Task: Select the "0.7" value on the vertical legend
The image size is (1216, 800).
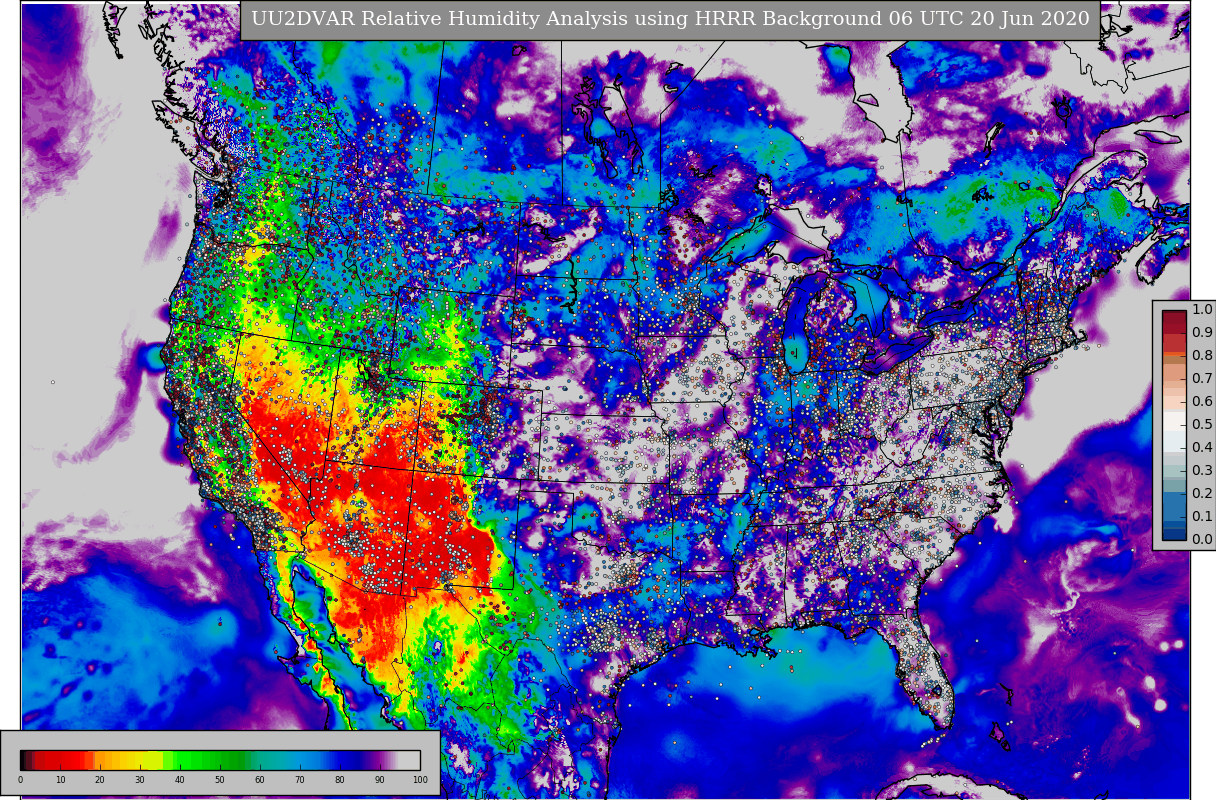Action: (x=1202, y=378)
